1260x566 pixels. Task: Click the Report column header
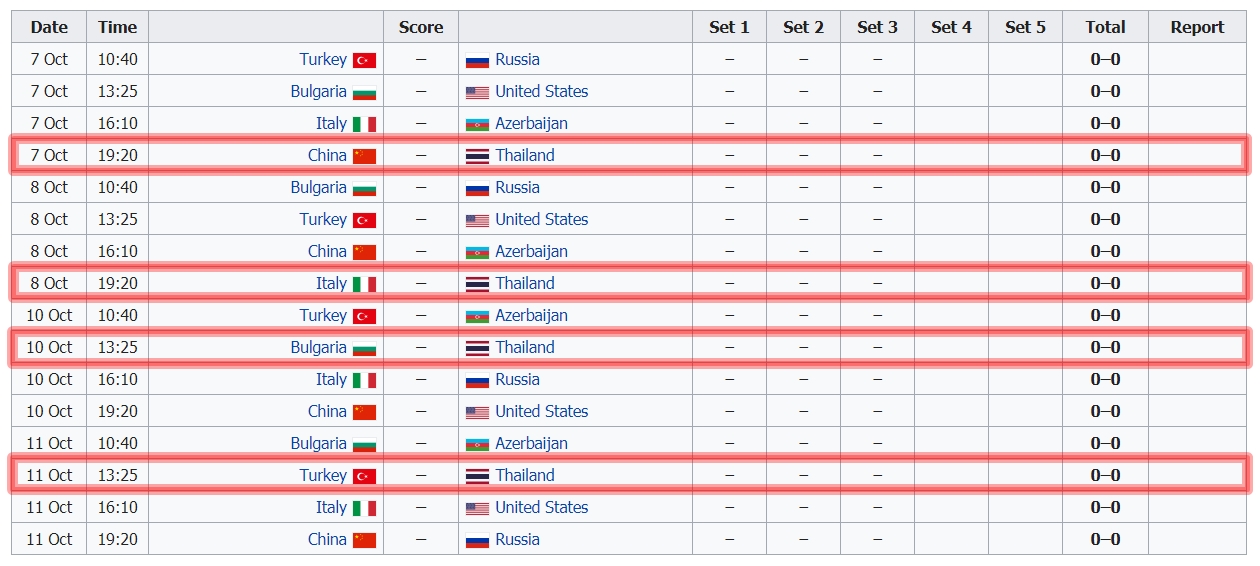1197,27
